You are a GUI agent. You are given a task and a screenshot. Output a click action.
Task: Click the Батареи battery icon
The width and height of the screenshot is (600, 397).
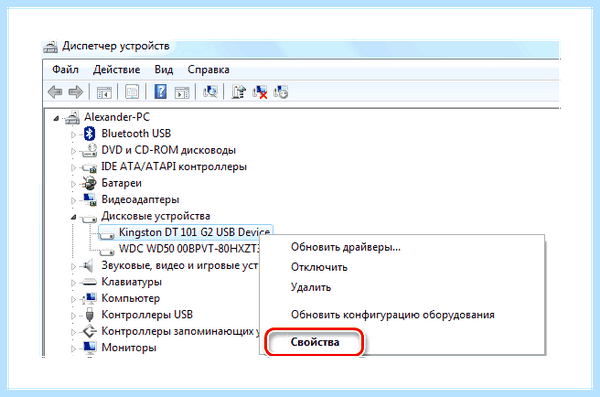pyautogui.click(x=89, y=183)
